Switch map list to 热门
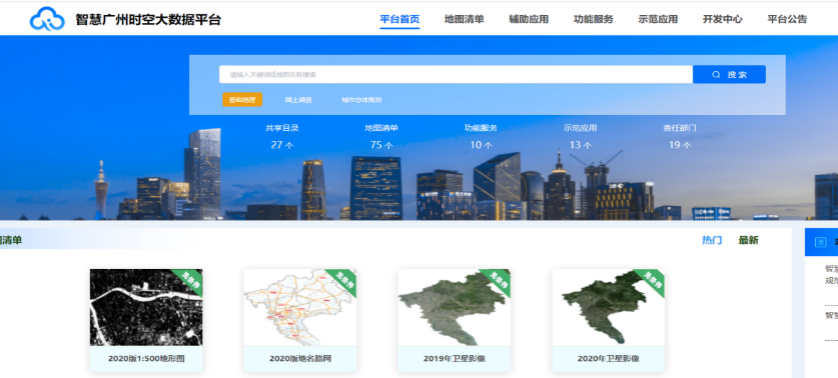Screen dimensions: 838x378 [712, 241]
